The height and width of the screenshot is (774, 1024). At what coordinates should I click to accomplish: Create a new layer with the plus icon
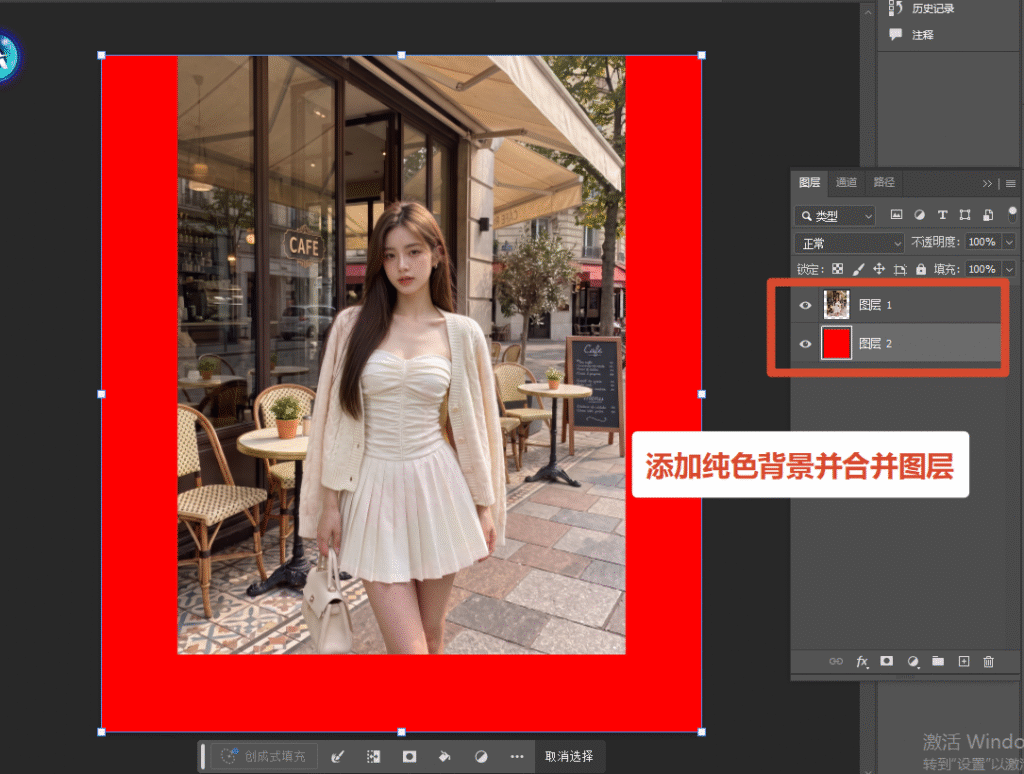(x=963, y=662)
